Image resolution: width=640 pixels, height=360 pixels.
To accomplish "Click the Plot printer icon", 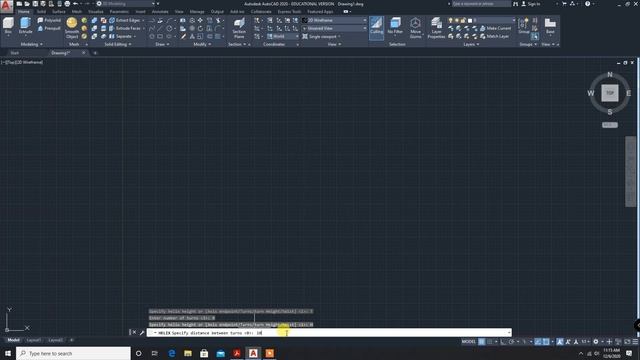I will click(67, 4).
